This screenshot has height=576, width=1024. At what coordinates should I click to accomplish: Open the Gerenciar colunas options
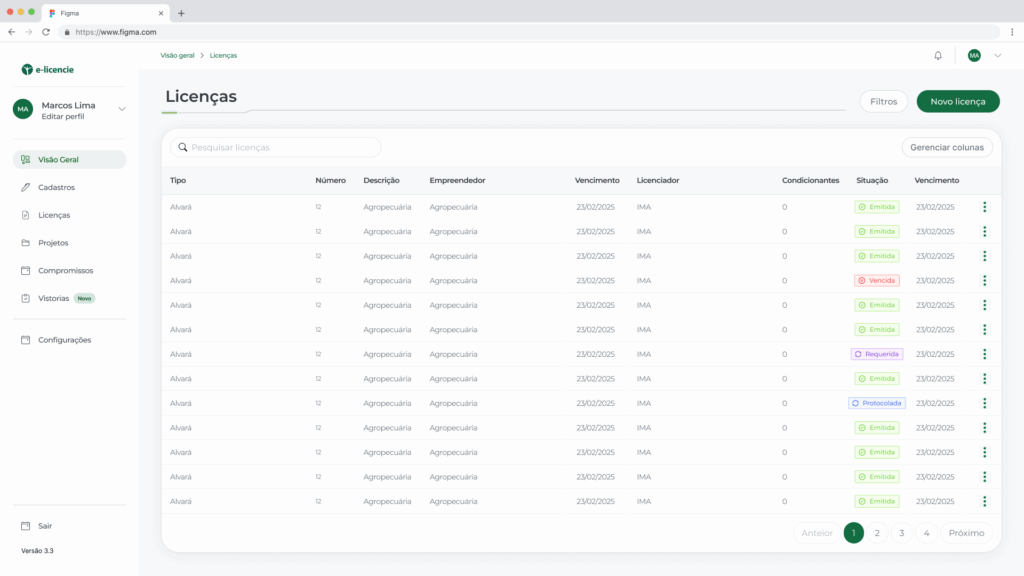pos(946,147)
